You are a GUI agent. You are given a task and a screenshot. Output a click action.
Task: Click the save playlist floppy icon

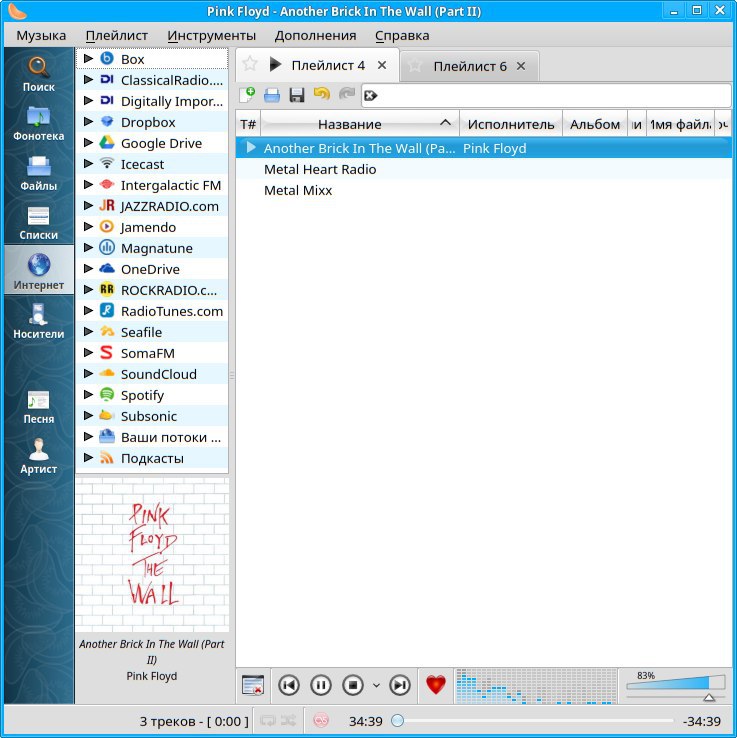(x=297, y=95)
